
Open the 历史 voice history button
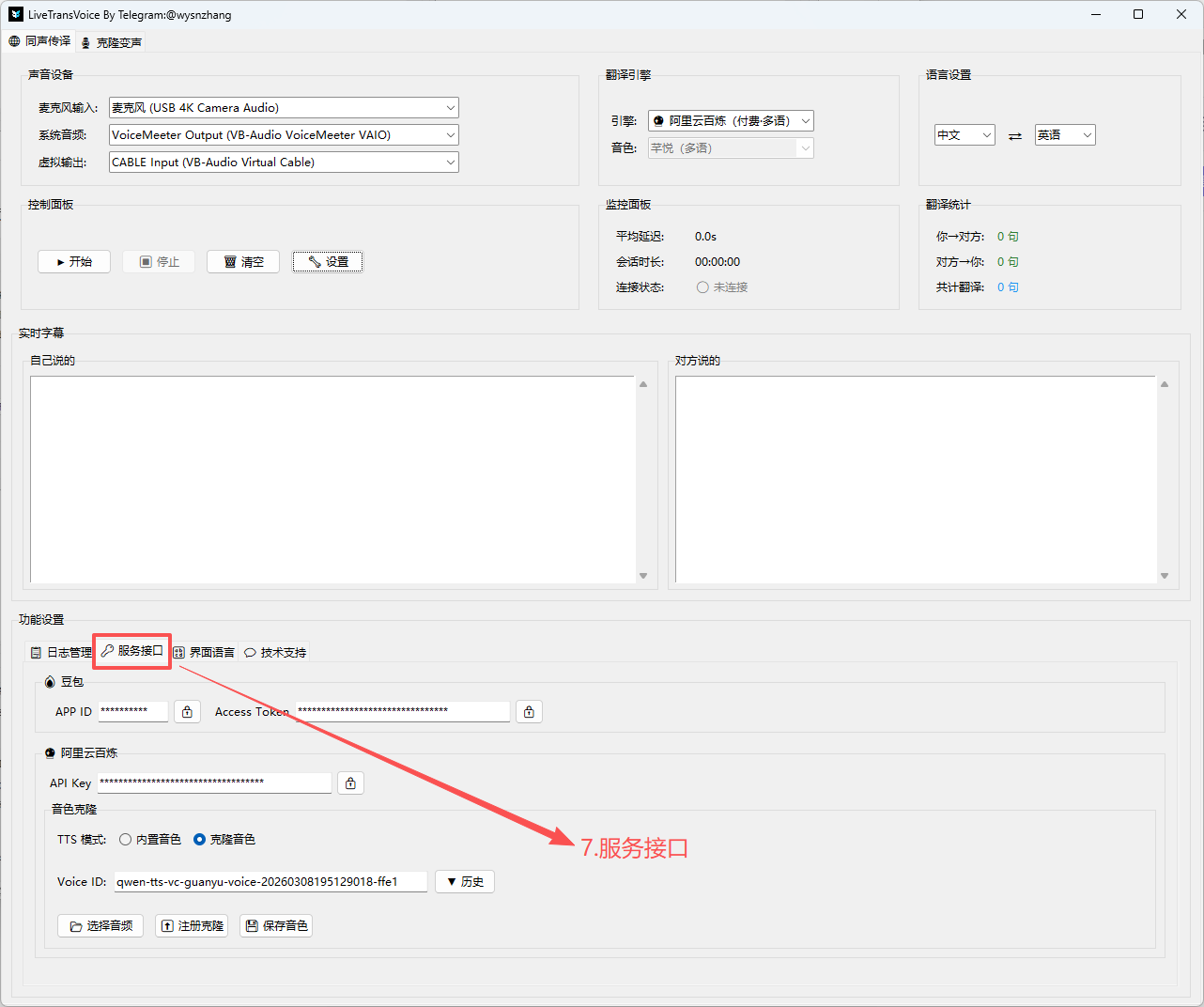pos(465,882)
